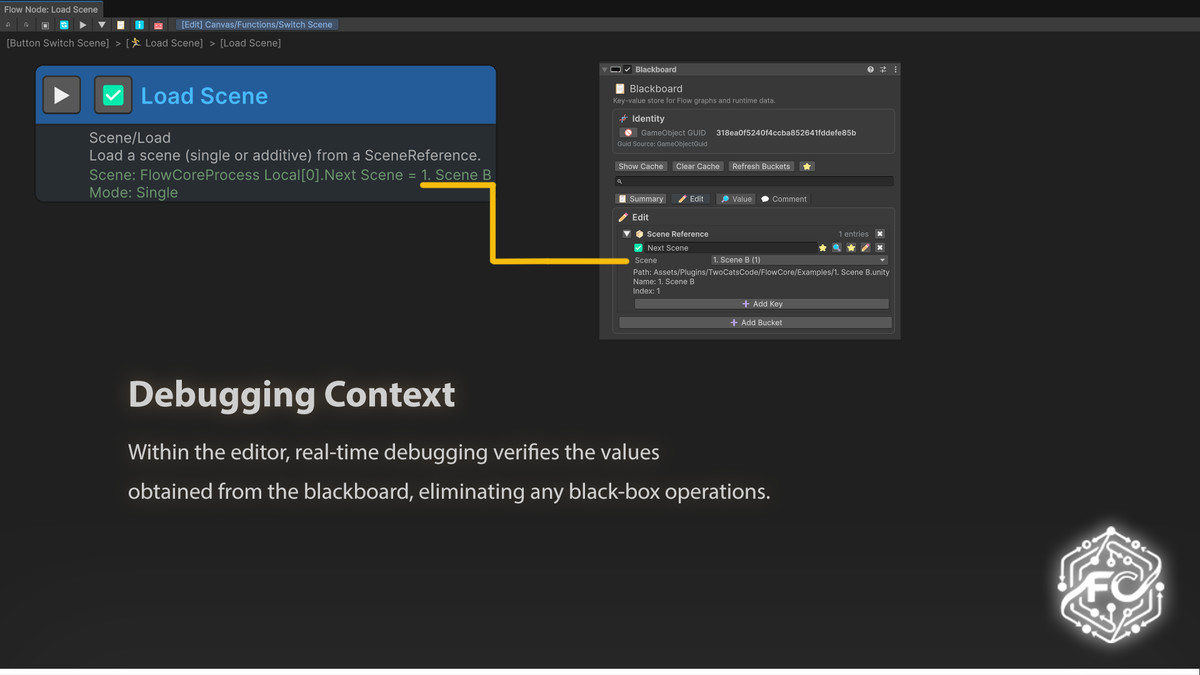Click the play button on Load Scene node
Image resolution: width=1200 pixels, height=675 pixels.
tap(61, 96)
